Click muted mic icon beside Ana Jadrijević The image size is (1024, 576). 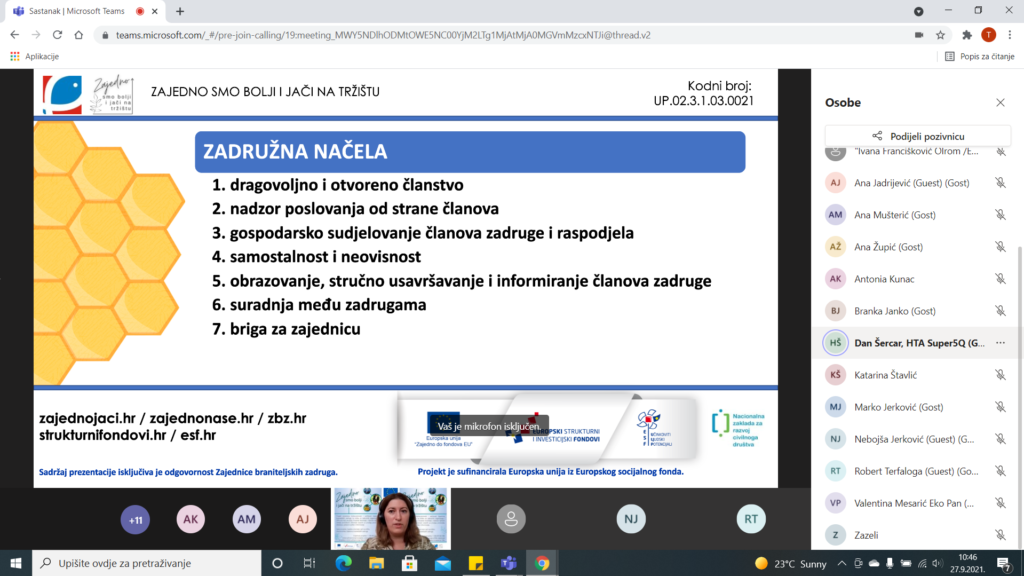(1000, 183)
